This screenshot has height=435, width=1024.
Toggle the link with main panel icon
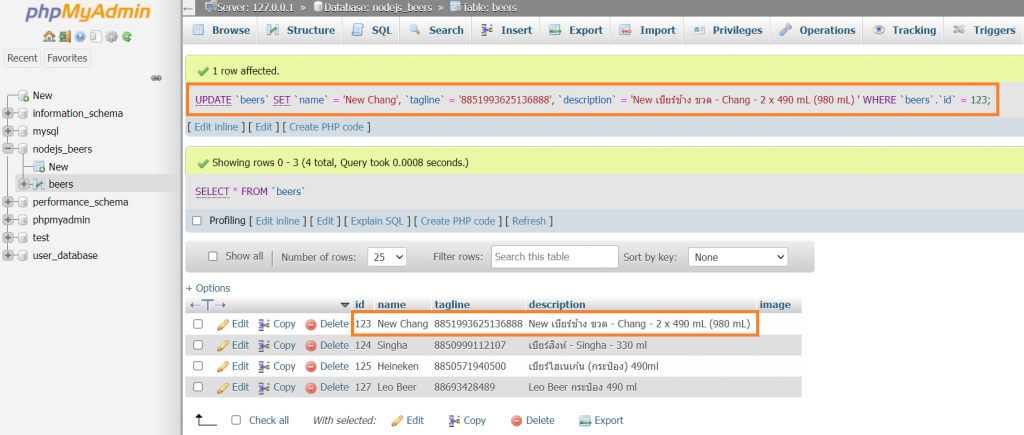[157, 78]
